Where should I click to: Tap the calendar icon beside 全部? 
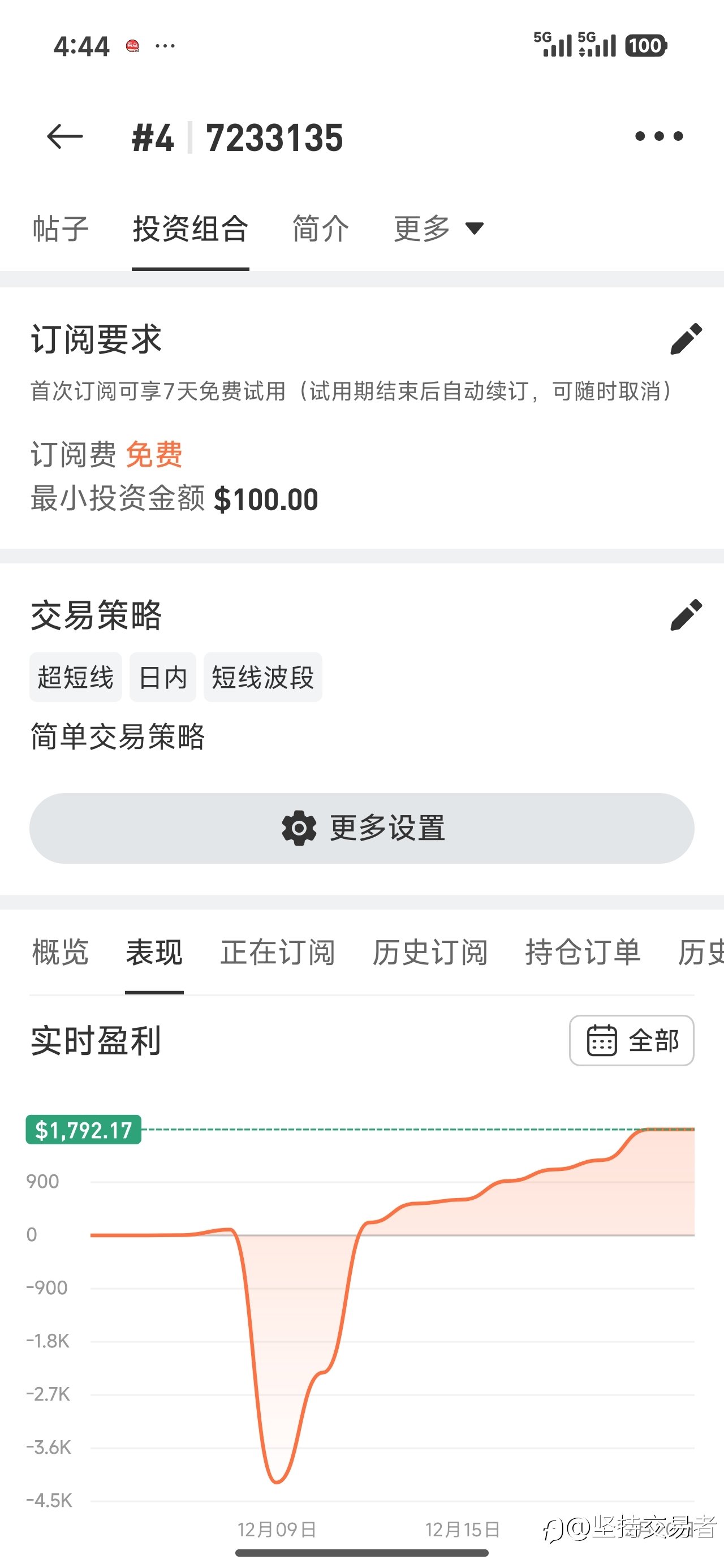(602, 1040)
